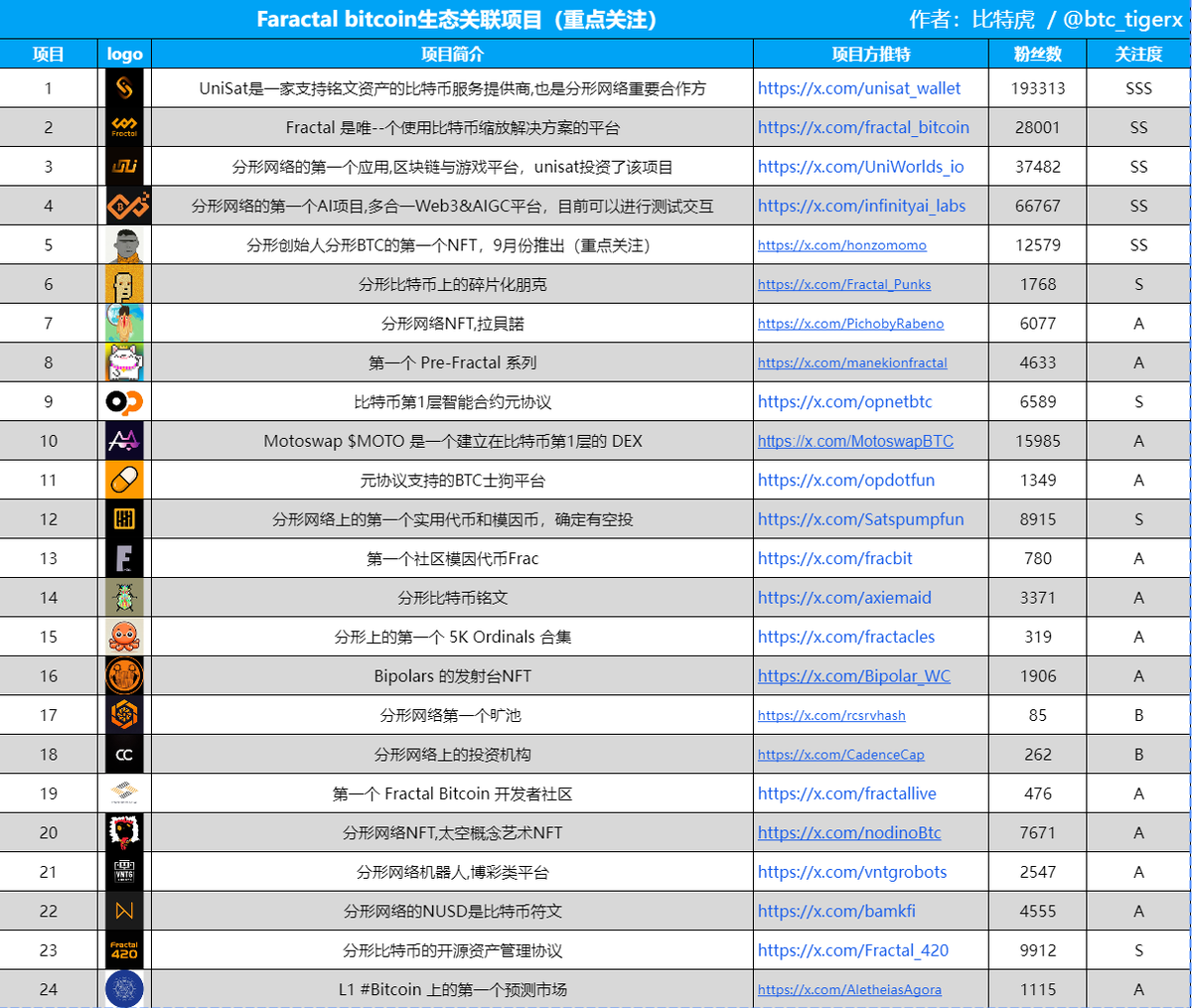Open the x.com/PichobyRabeno link

(851, 324)
